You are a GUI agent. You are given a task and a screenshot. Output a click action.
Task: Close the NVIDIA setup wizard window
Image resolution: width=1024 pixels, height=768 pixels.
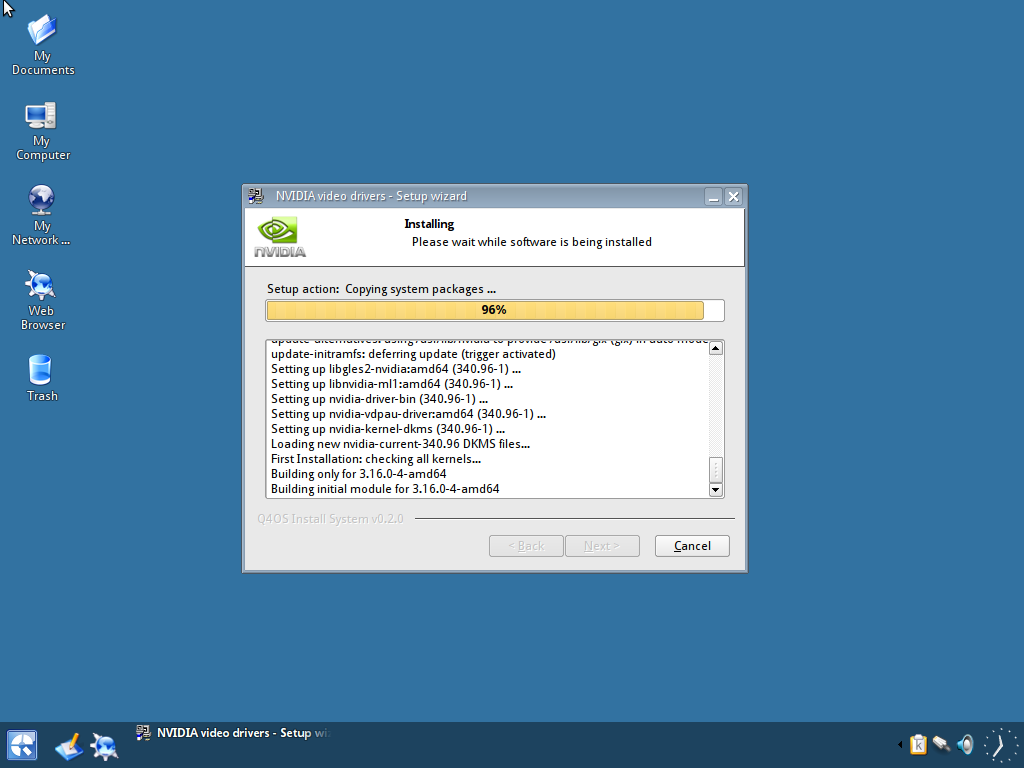[x=733, y=197]
